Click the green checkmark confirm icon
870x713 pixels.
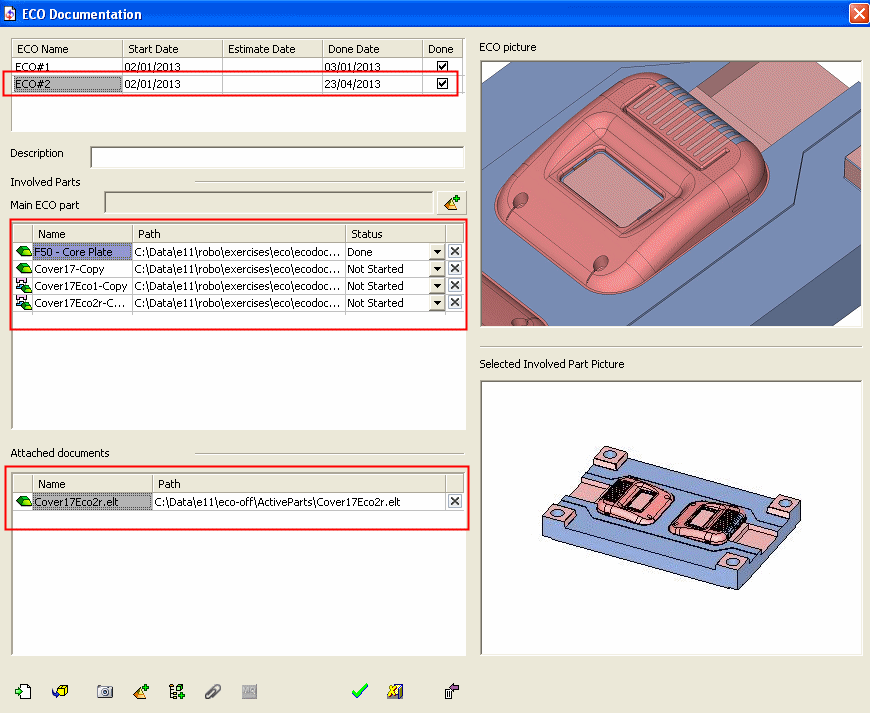[360, 691]
